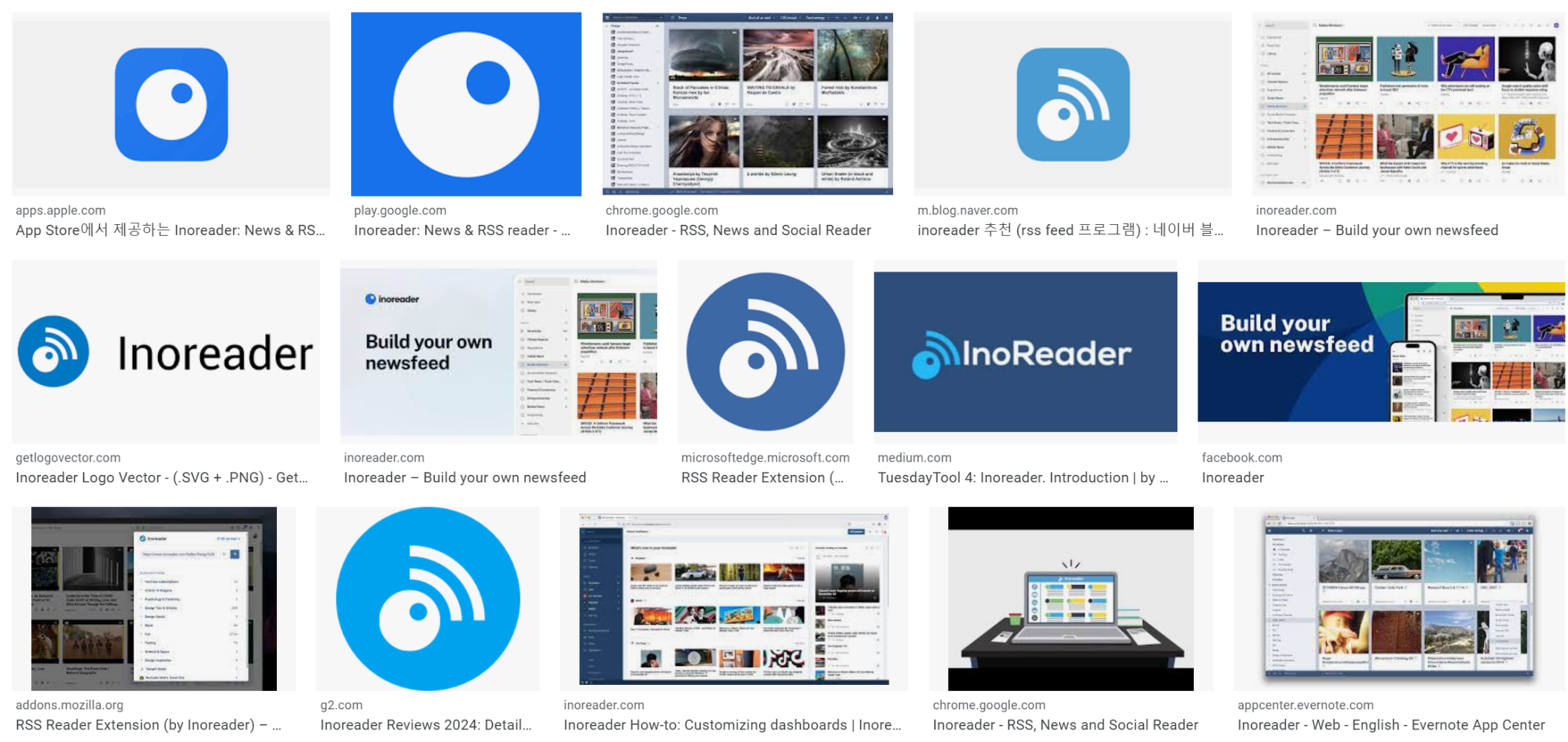Visit the medium.com source link
This screenshot has width=1568, height=742.
click(x=915, y=458)
